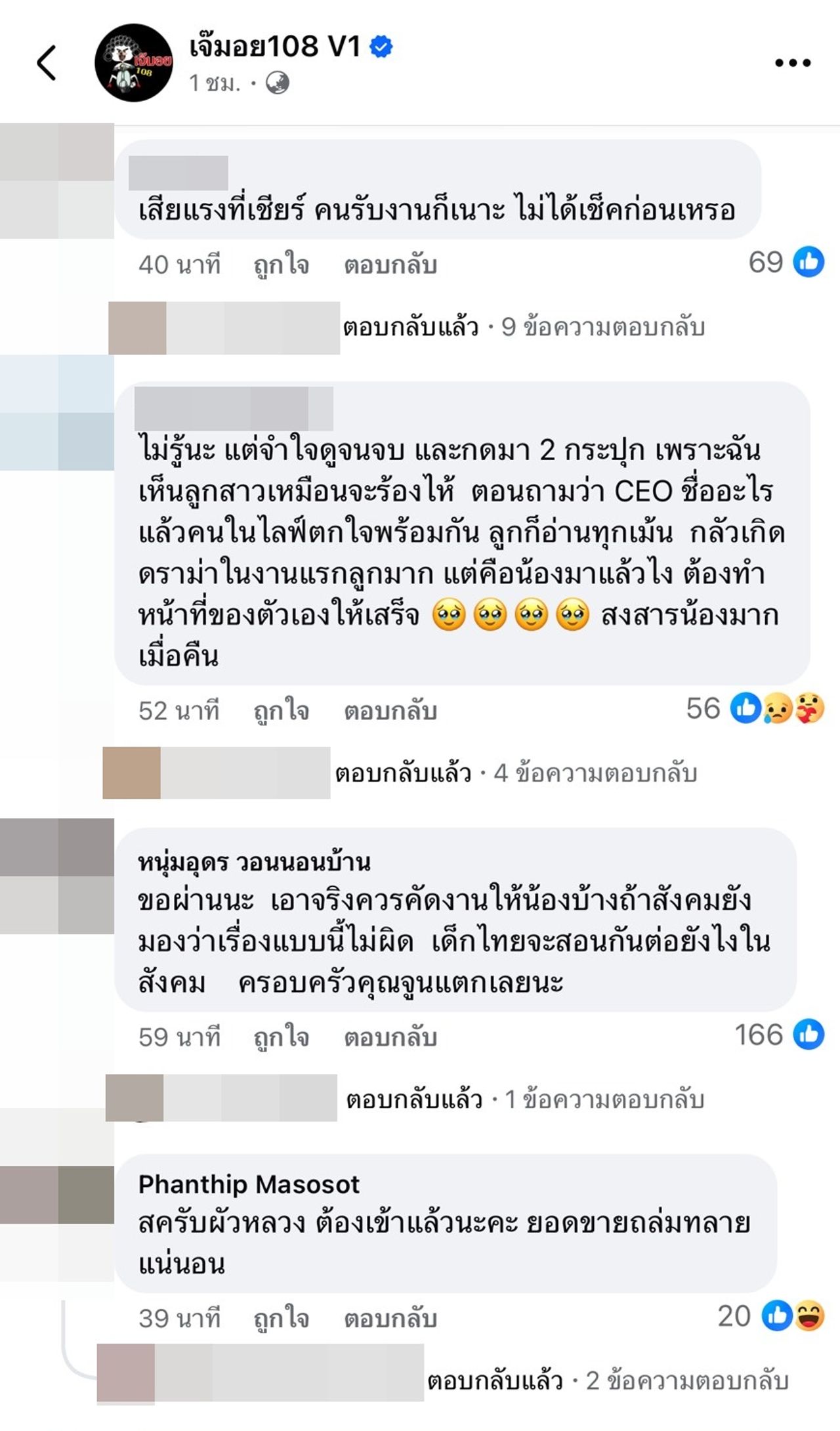This screenshot has width=840, height=1431.
Task: Expand the 1 ข้อความตอบกลับ reply
Action: tap(604, 1100)
